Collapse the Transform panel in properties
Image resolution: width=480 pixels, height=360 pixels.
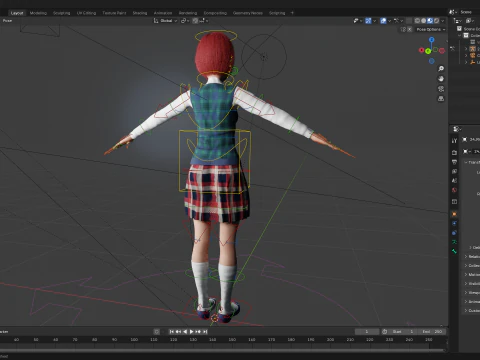pyautogui.click(x=466, y=162)
